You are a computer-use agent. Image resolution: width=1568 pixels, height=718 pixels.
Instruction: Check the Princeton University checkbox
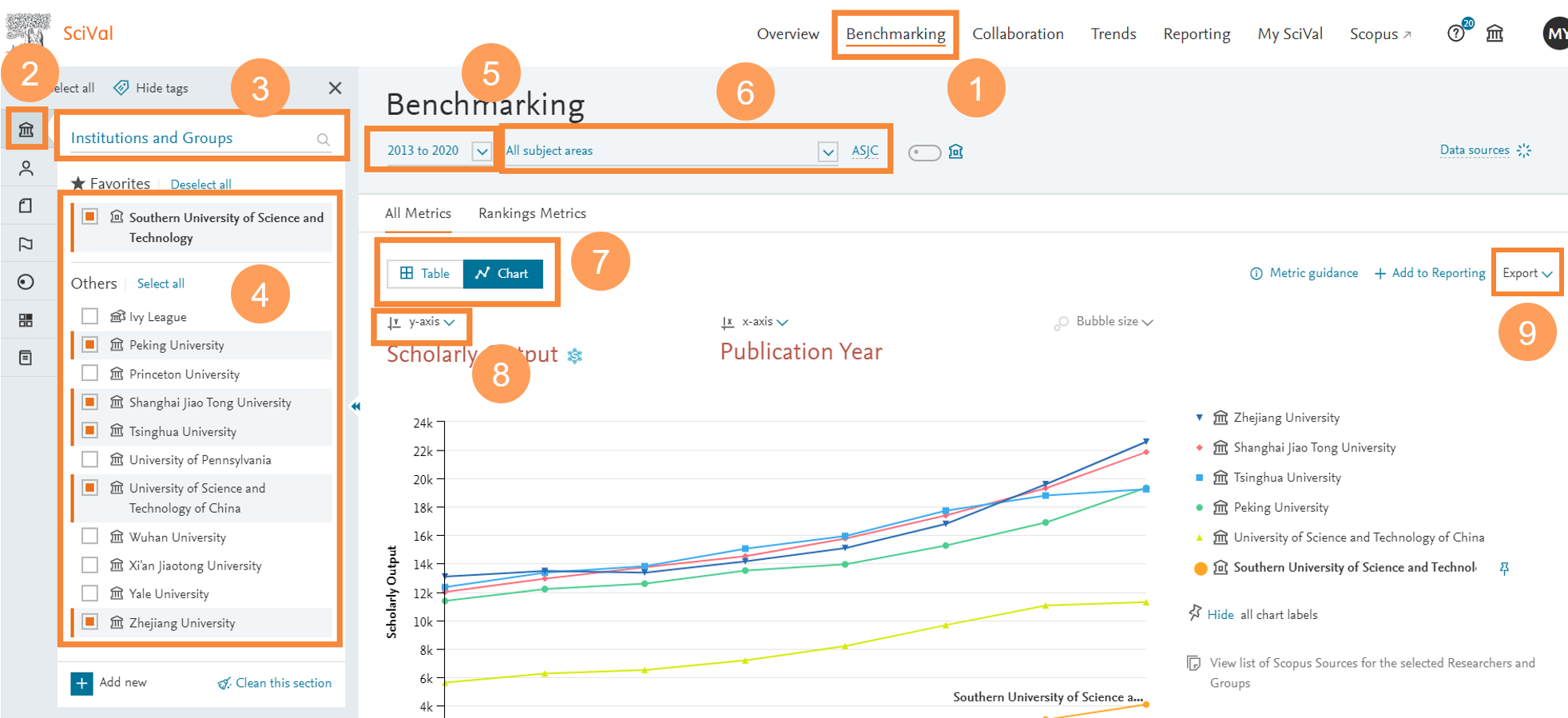tap(90, 373)
